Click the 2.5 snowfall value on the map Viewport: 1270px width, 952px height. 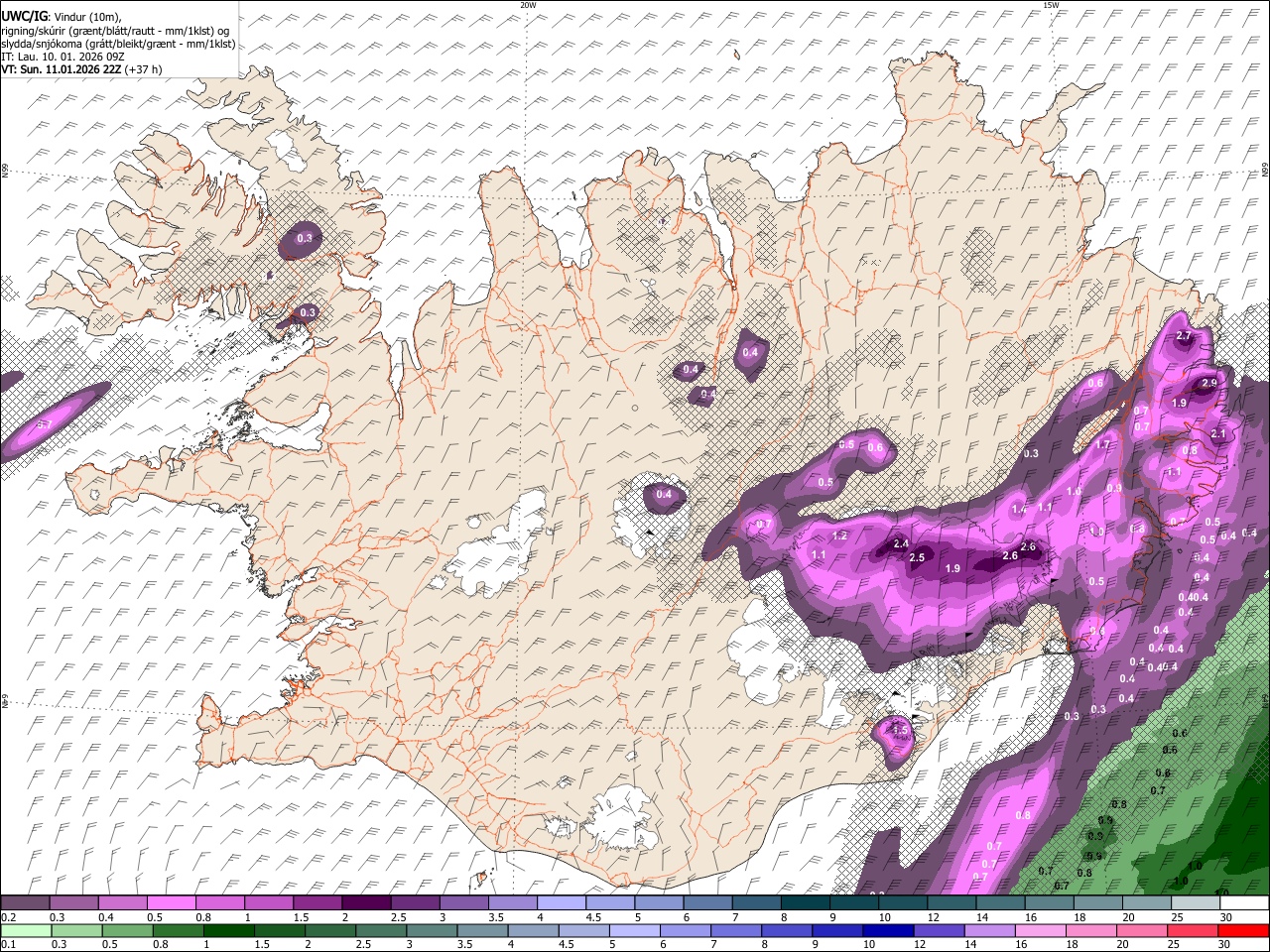pos(917,558)
